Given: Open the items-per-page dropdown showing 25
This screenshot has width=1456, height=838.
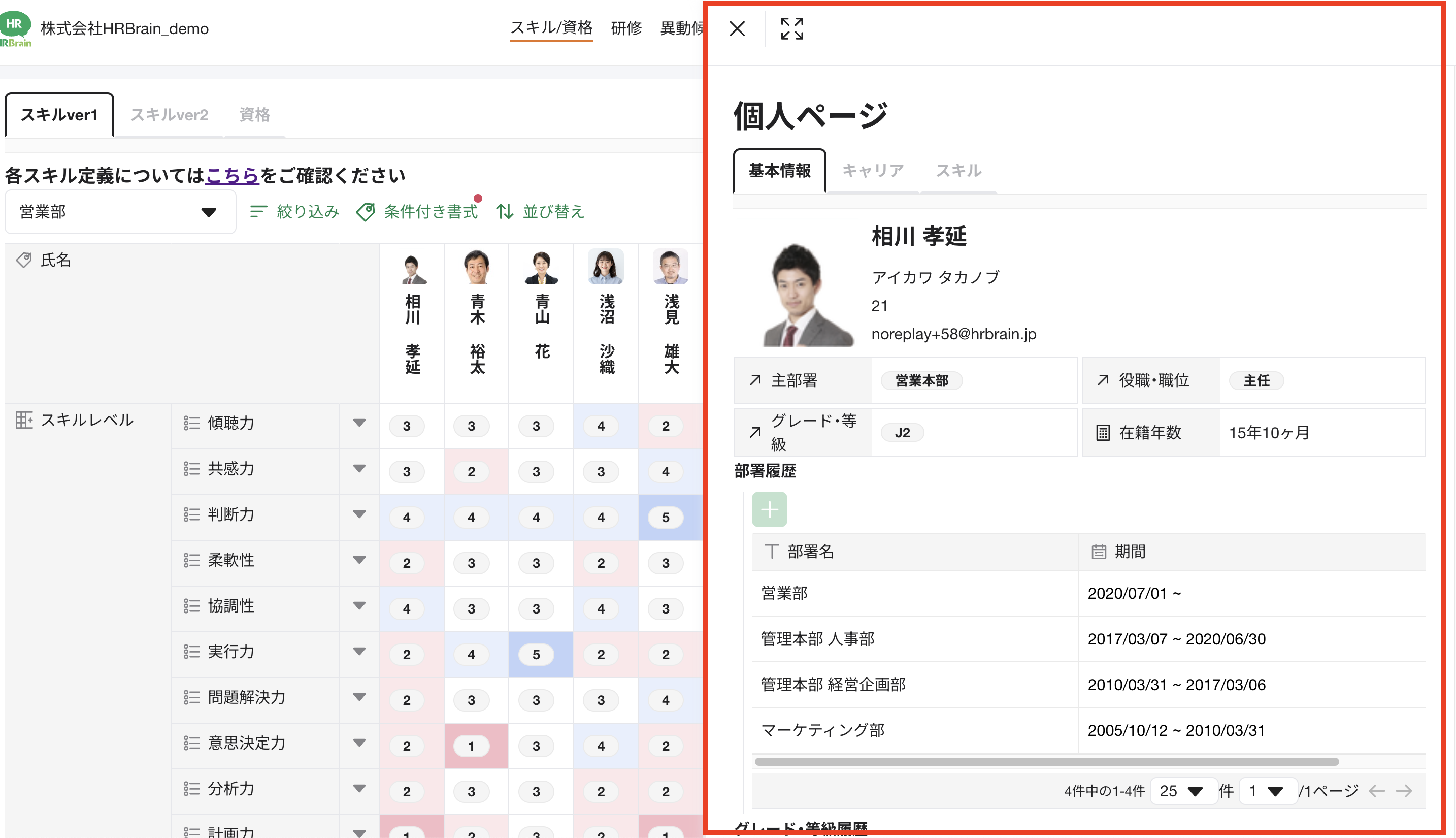Looking at the screenshot, I should [x=1183, y=791].
